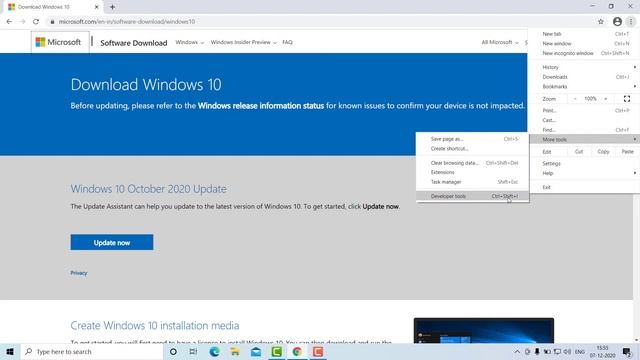Viewport: 640px width, 360px height.
Task: Click the Cut edit button
Action: coord(579,151)
